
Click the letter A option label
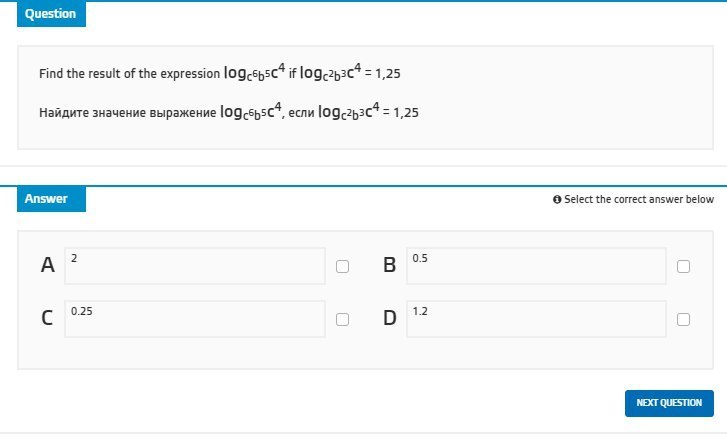pyautogui.click(x=47, y=266)
